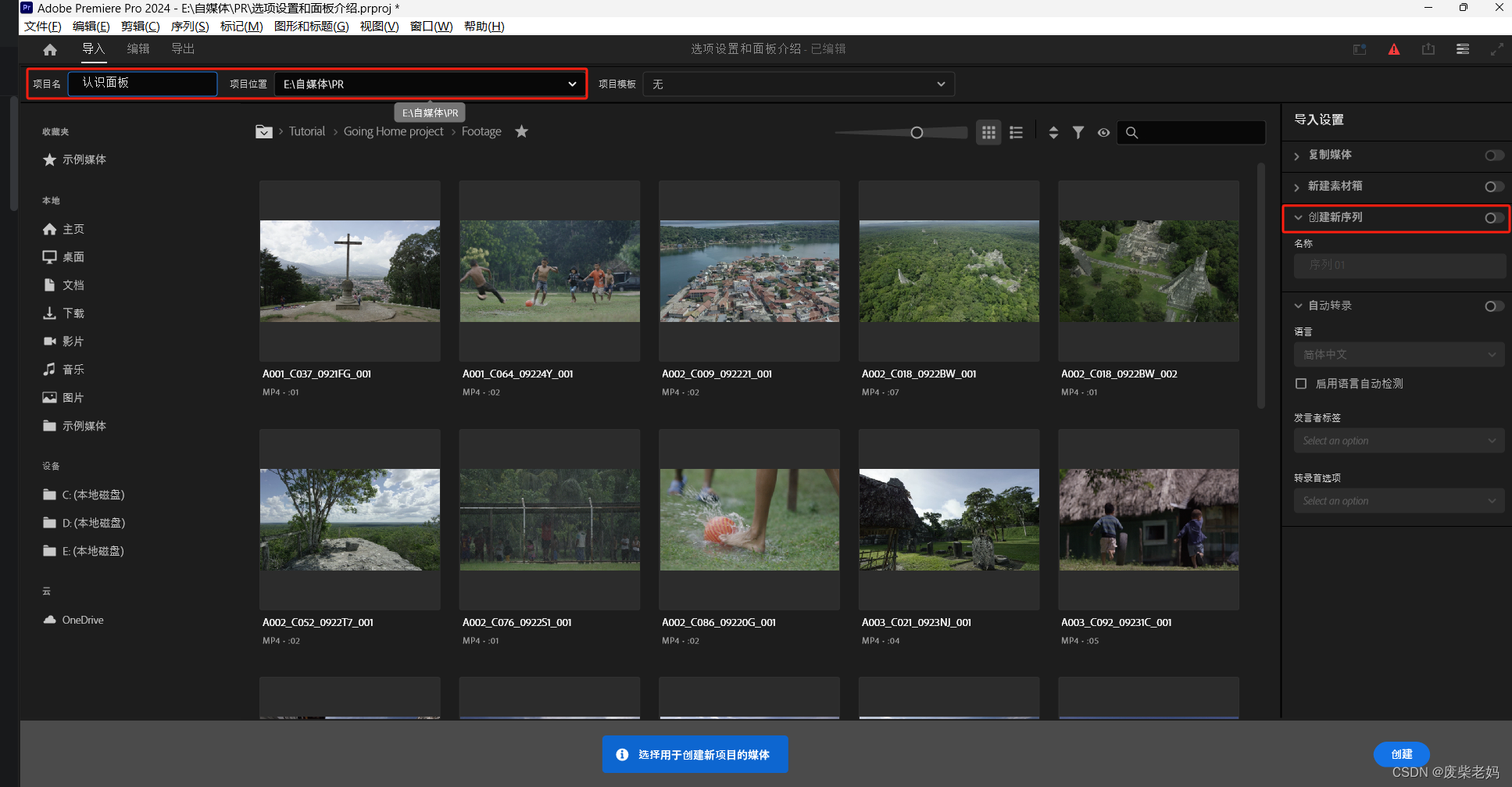Open the 图形和标题 menu
This screenshot has width=1512, height=787.
point(312,27)
